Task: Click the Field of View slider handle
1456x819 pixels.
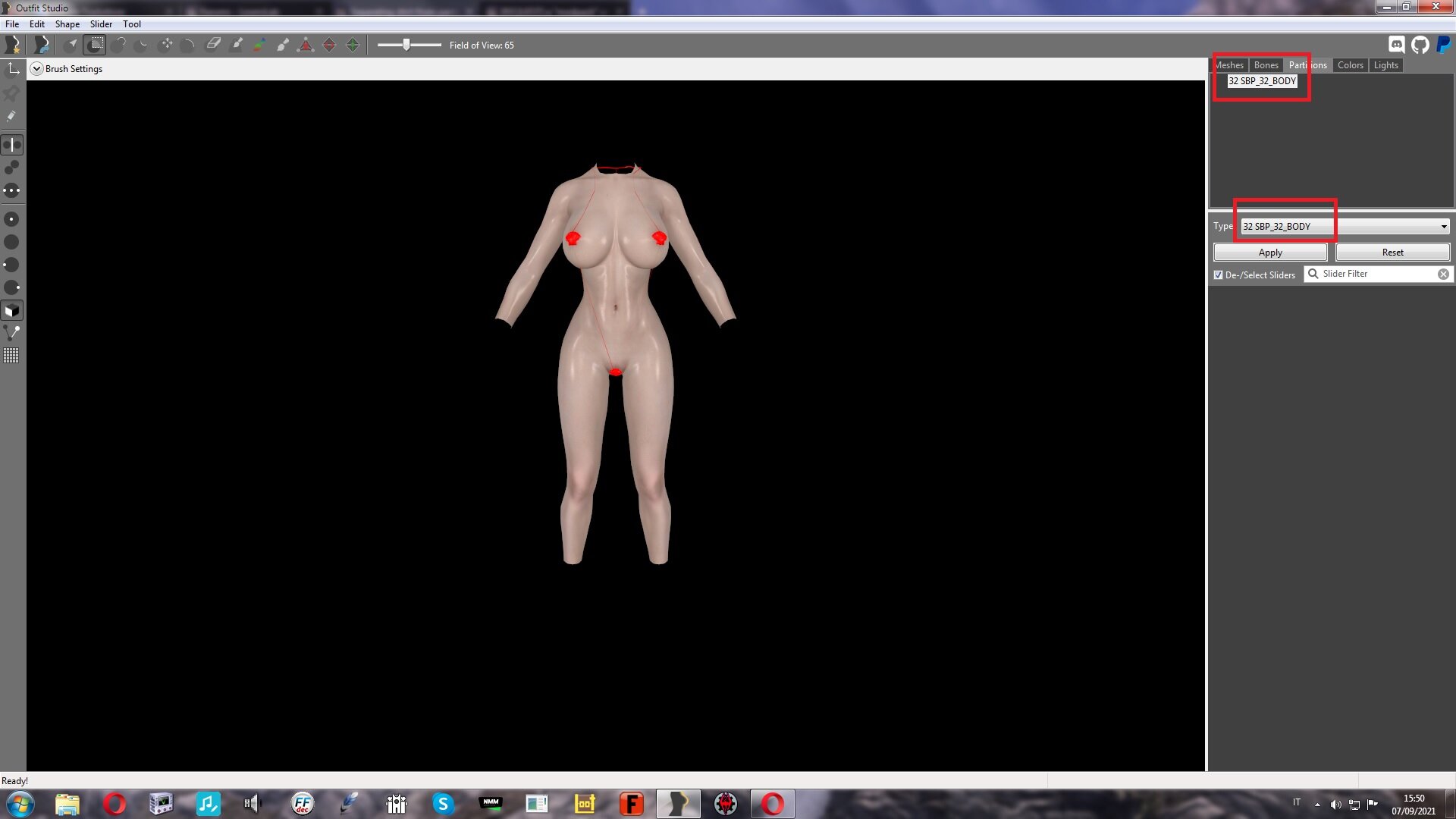Action: [406, 45]
